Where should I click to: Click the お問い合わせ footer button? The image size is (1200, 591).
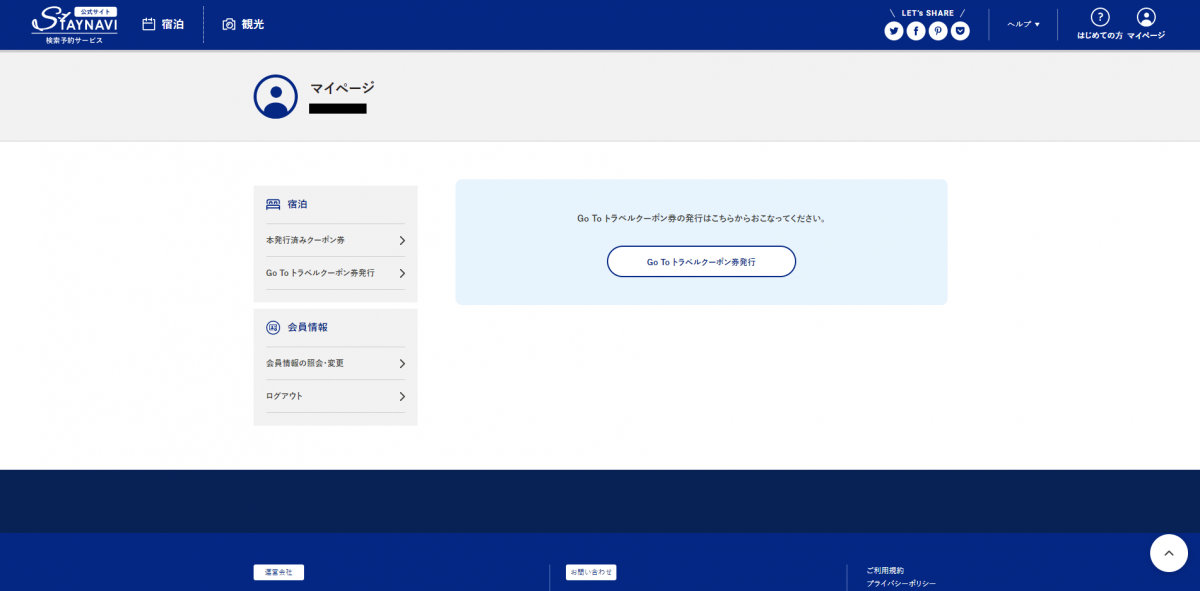point(591,573)
